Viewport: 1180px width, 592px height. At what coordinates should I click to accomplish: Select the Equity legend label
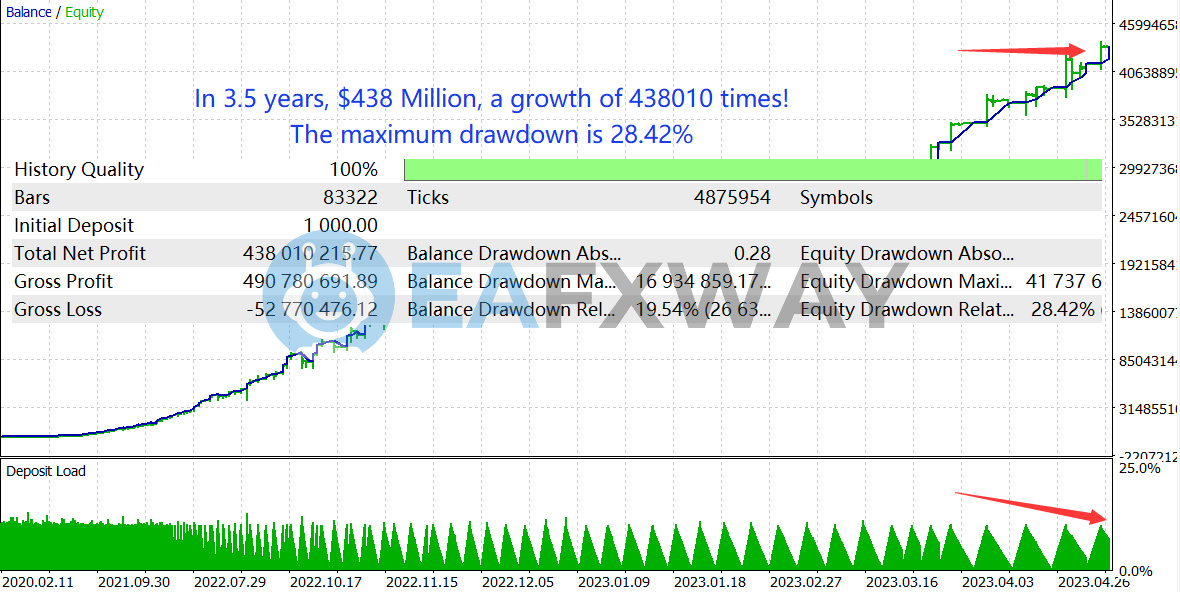coord(84,13)
